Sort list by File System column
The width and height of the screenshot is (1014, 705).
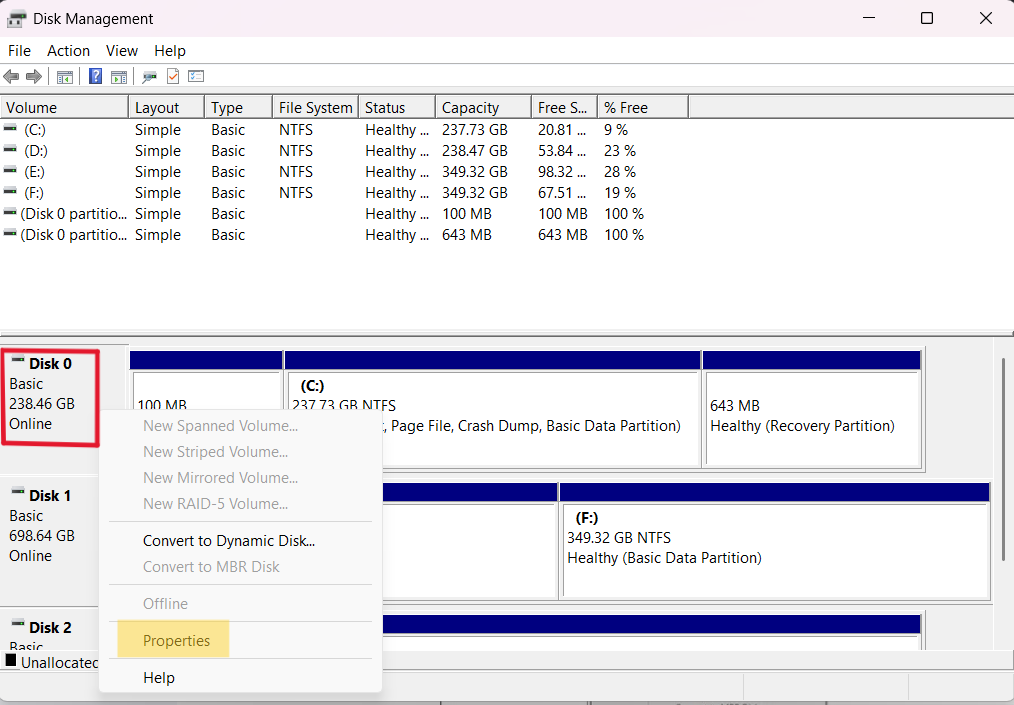point(315,108)
